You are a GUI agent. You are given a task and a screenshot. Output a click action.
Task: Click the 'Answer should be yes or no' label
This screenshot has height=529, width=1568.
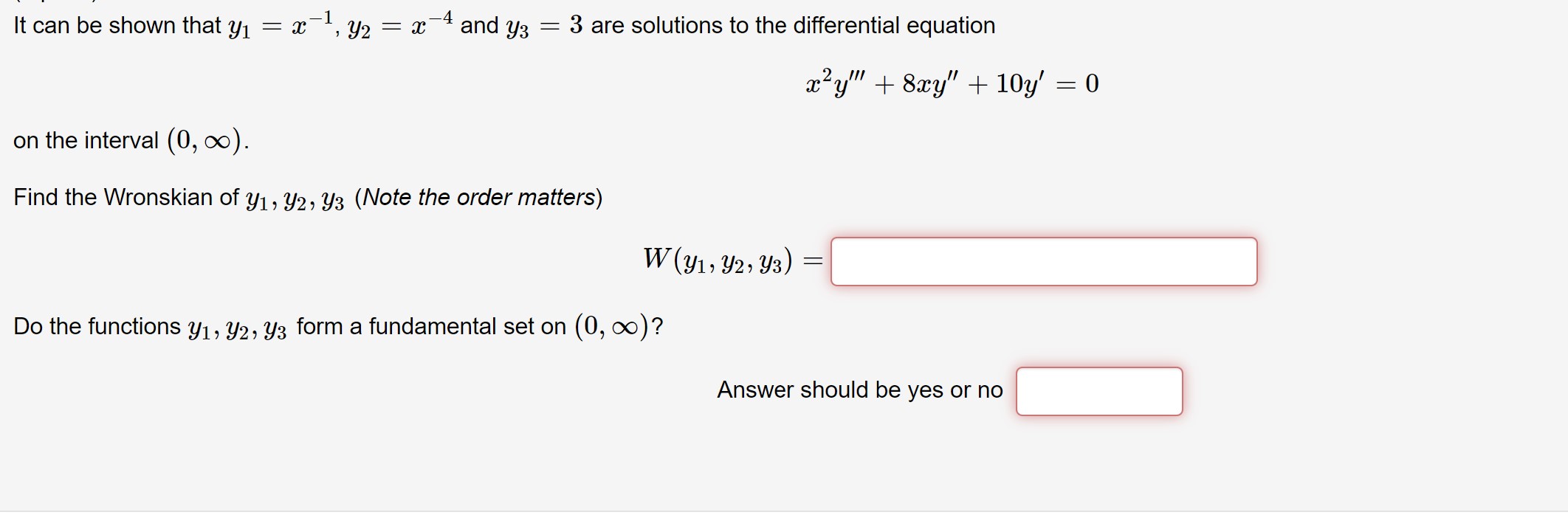859,390
